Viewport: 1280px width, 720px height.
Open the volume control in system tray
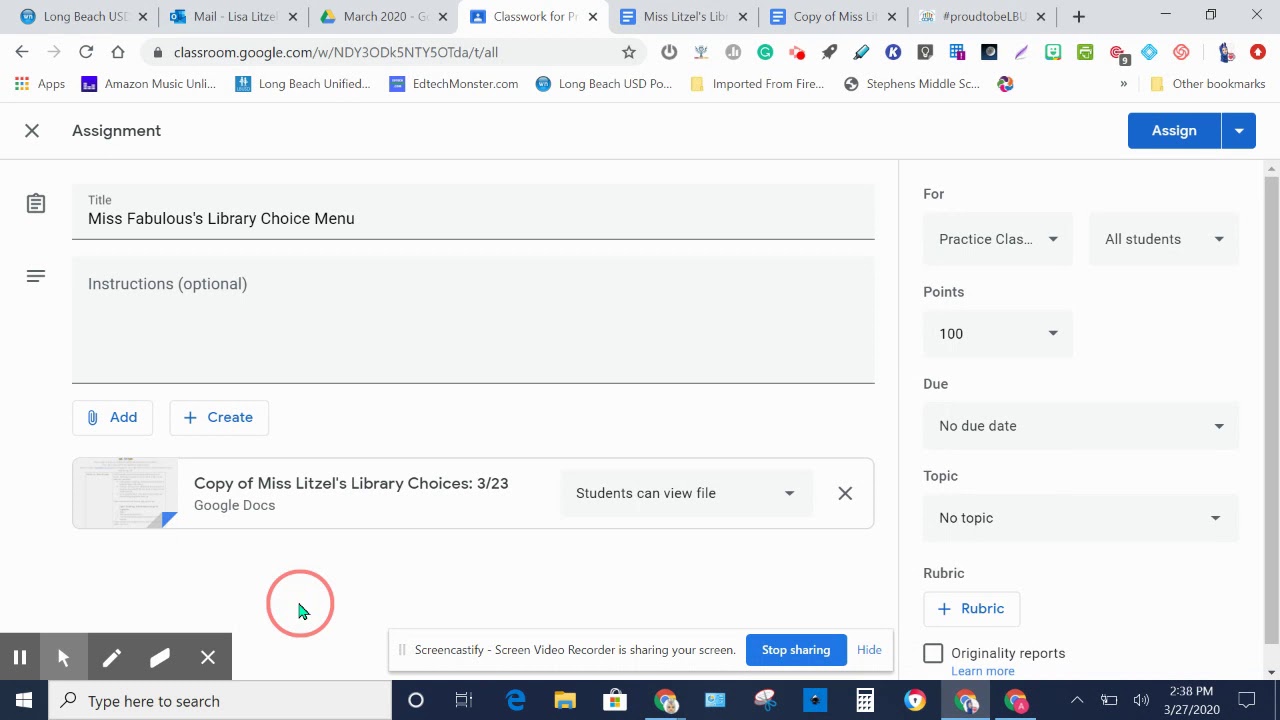(x=1141, y=701)
